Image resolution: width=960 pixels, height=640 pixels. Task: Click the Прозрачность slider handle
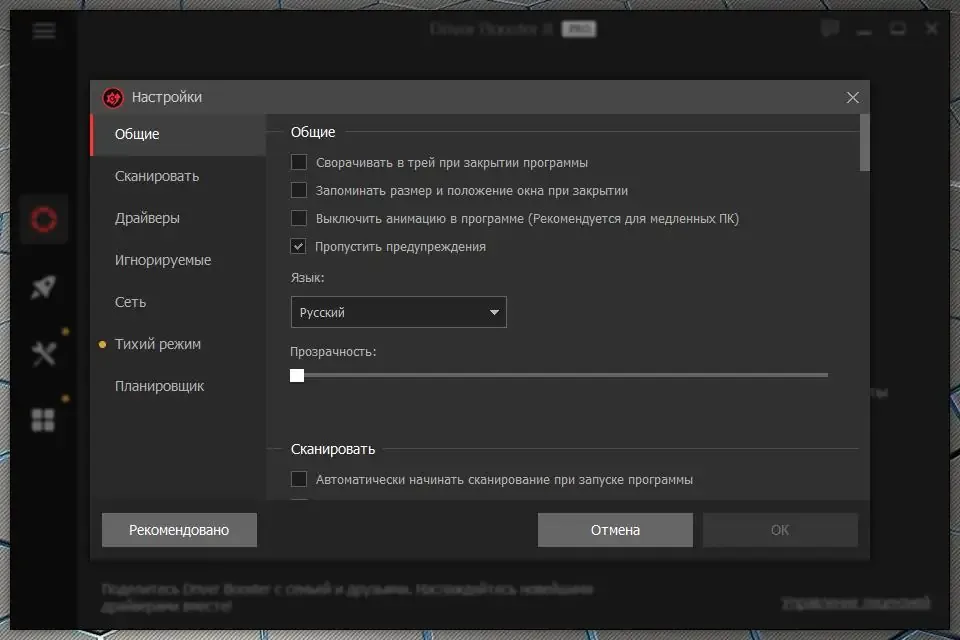[x=297, y=375]
